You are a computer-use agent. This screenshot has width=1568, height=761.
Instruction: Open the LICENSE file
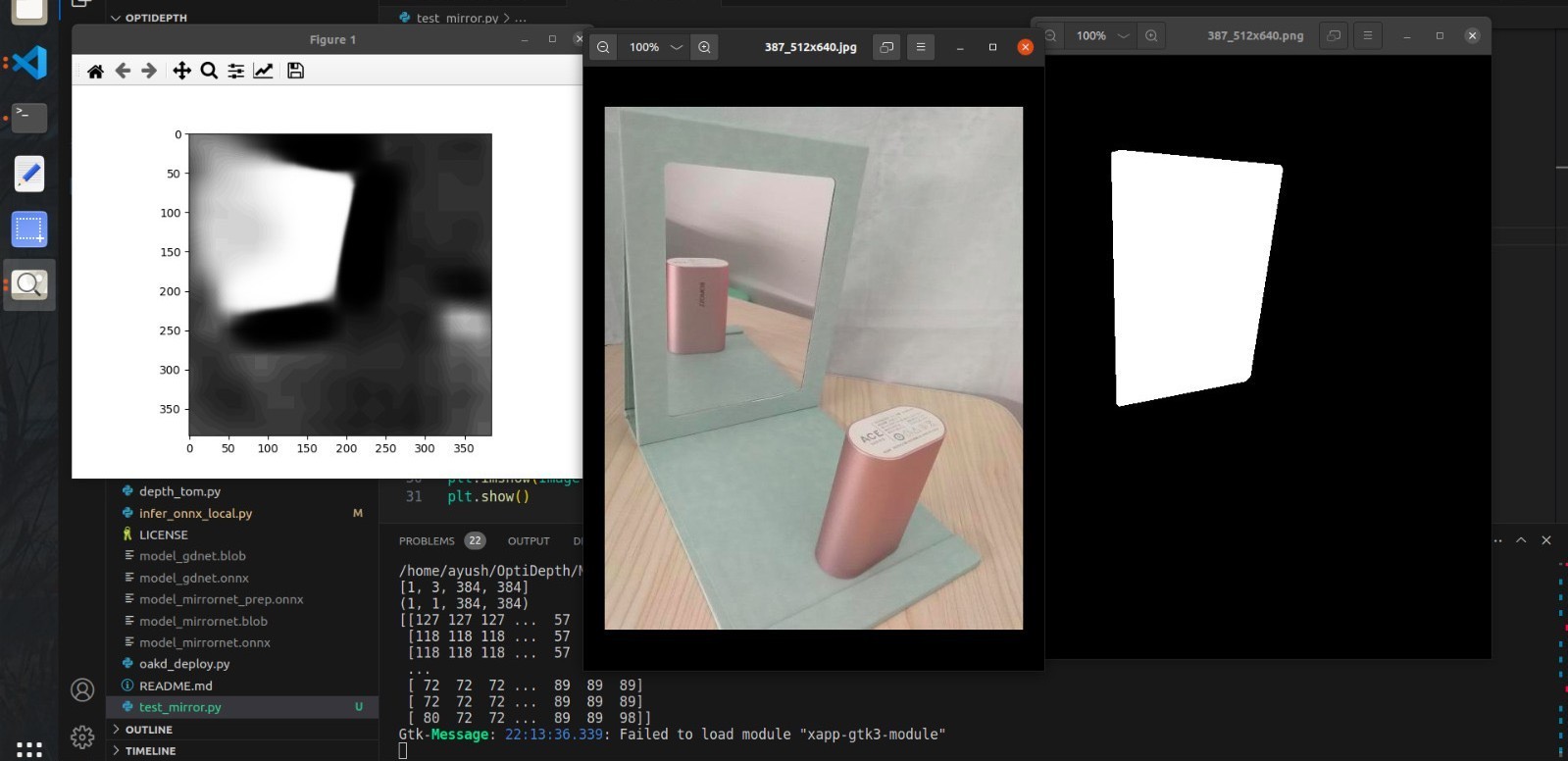pos(163,534)
